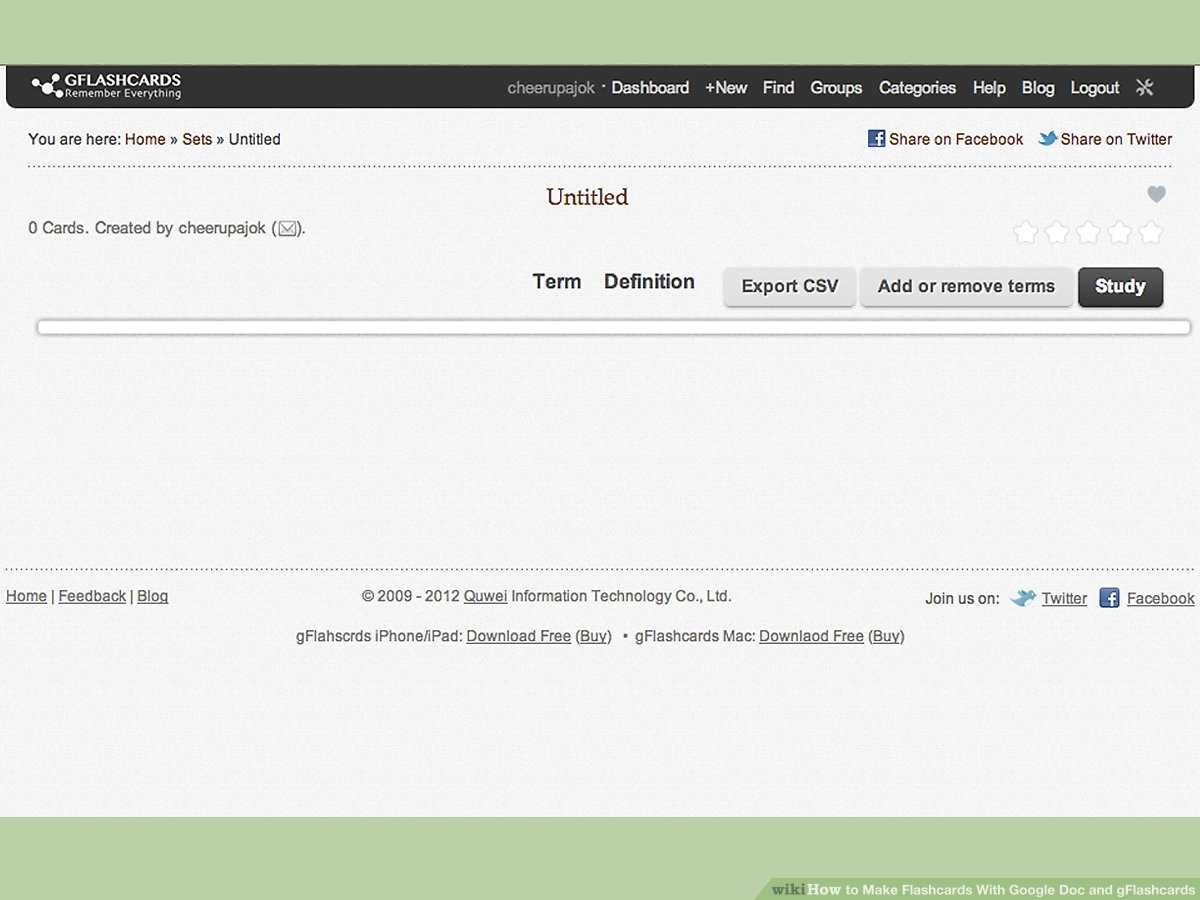Click Add or remove terms button

(x=966, y=286)
